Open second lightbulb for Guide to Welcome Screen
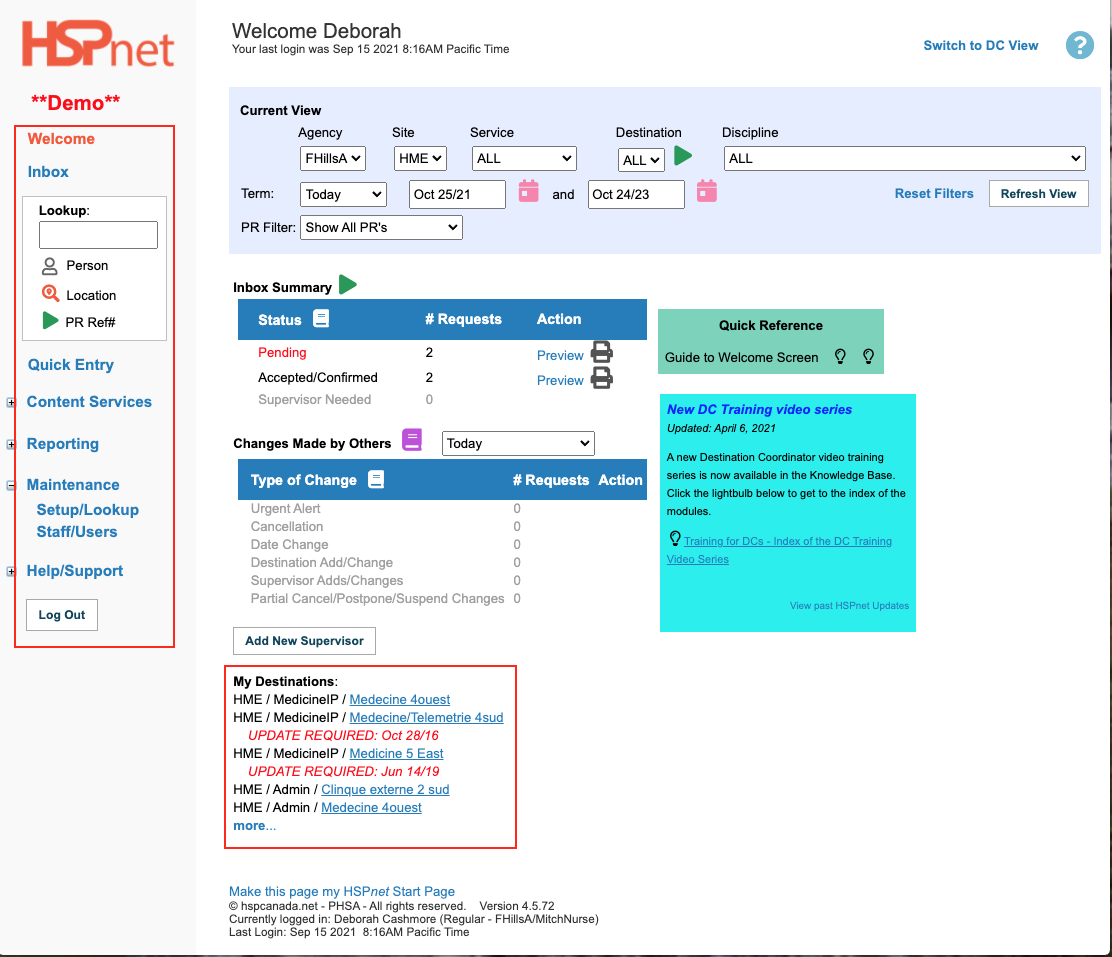Viewport: 1112px width, 957px height. (x=868, y=356)
